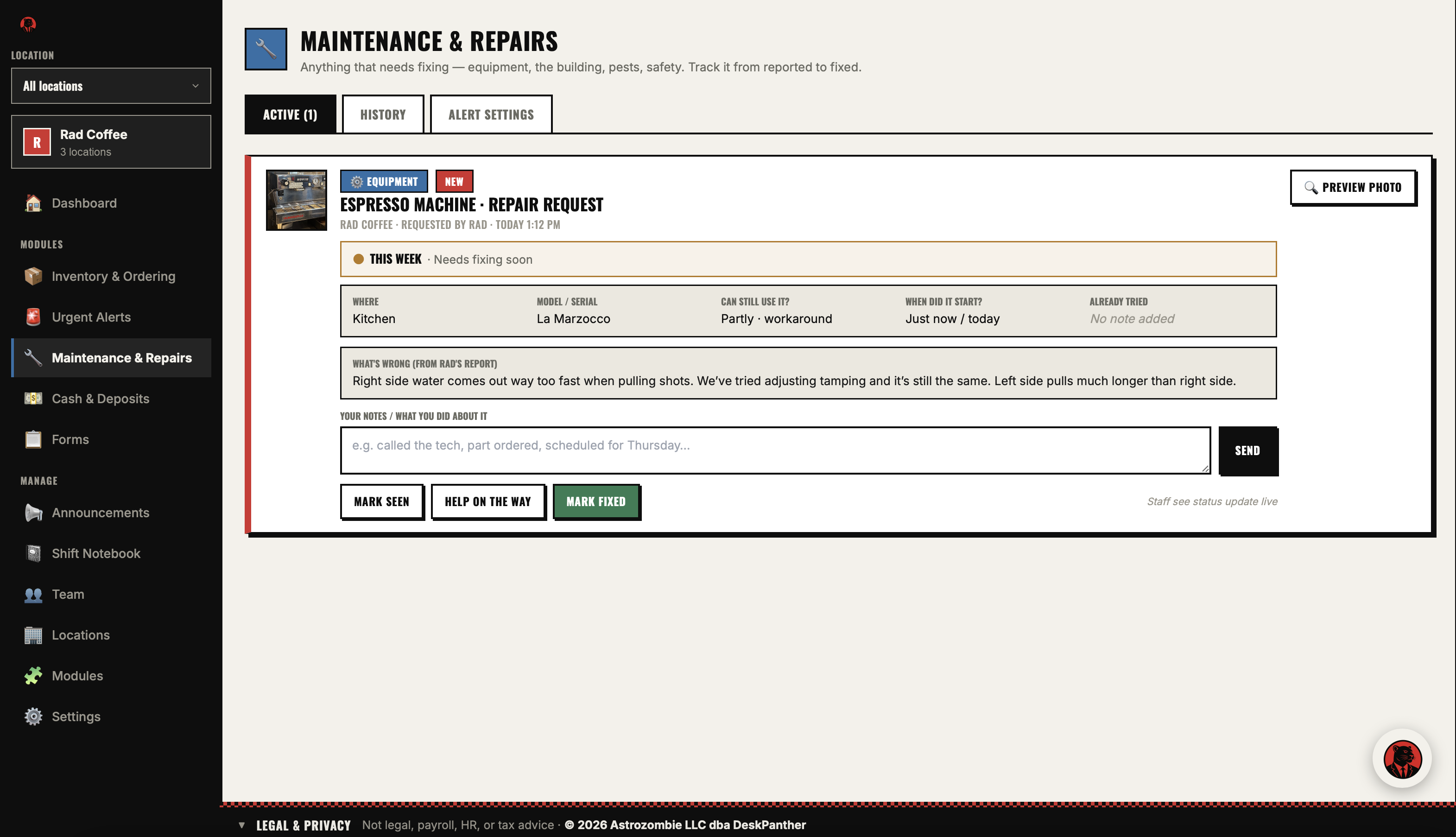Click the 'Partly · workaround' value

tap(776, 318)
